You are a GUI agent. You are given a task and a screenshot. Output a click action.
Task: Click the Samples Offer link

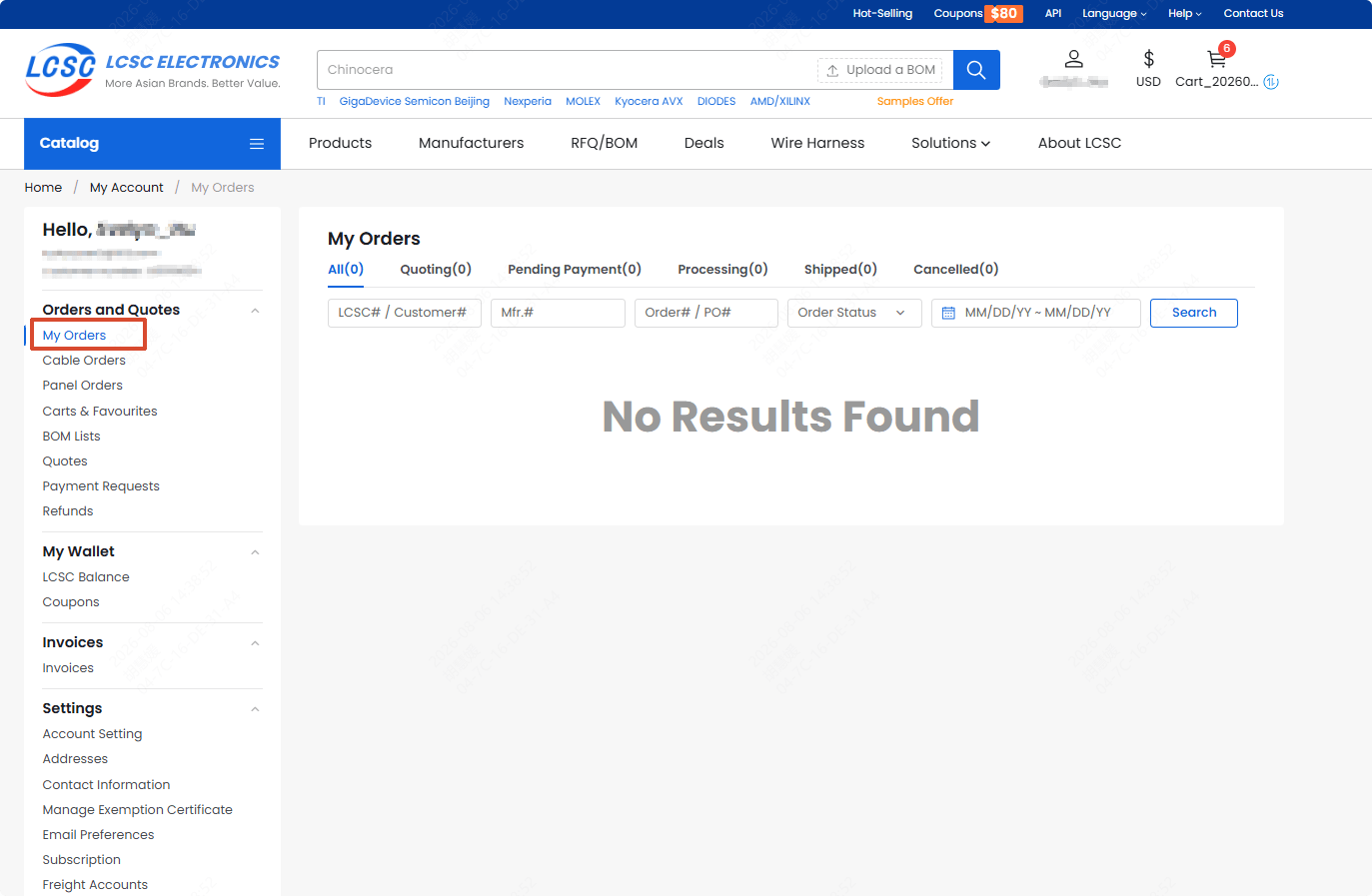click(x=915, y=101)
